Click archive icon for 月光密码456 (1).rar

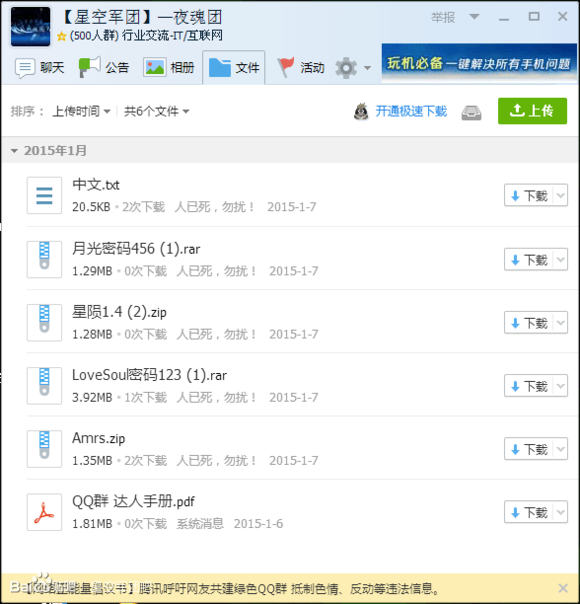(x=44, y=259)
